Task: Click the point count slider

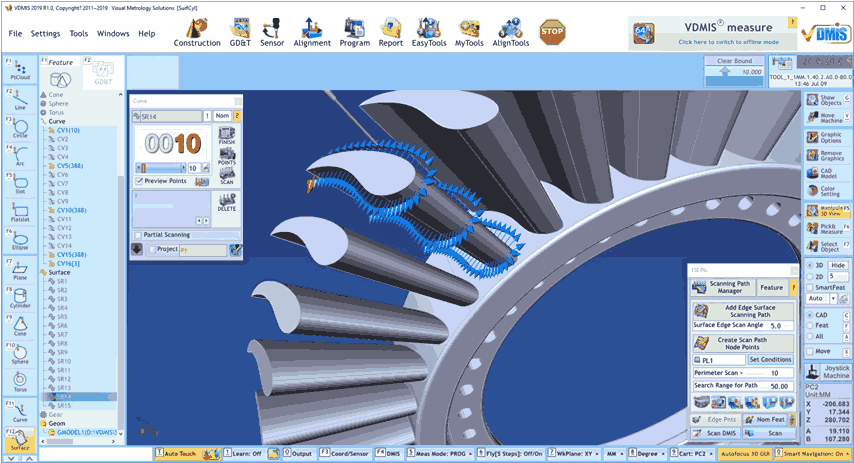Action: [x=161, y=168]
